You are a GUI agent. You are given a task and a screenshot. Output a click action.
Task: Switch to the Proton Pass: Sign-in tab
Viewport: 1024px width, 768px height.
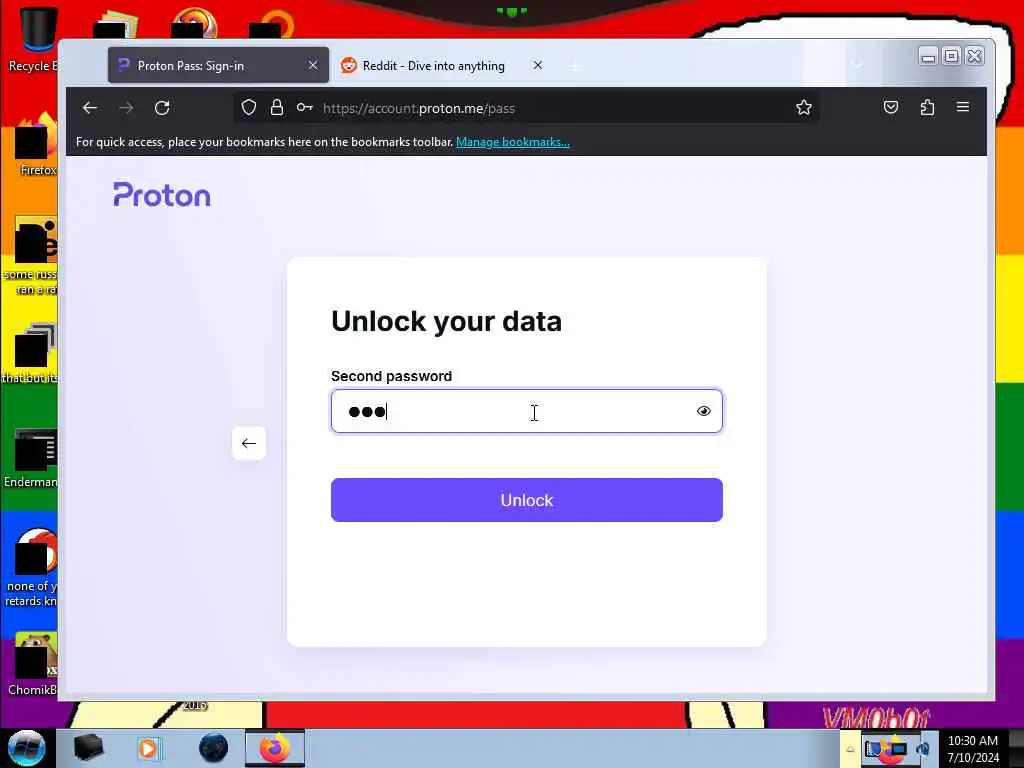218,65
